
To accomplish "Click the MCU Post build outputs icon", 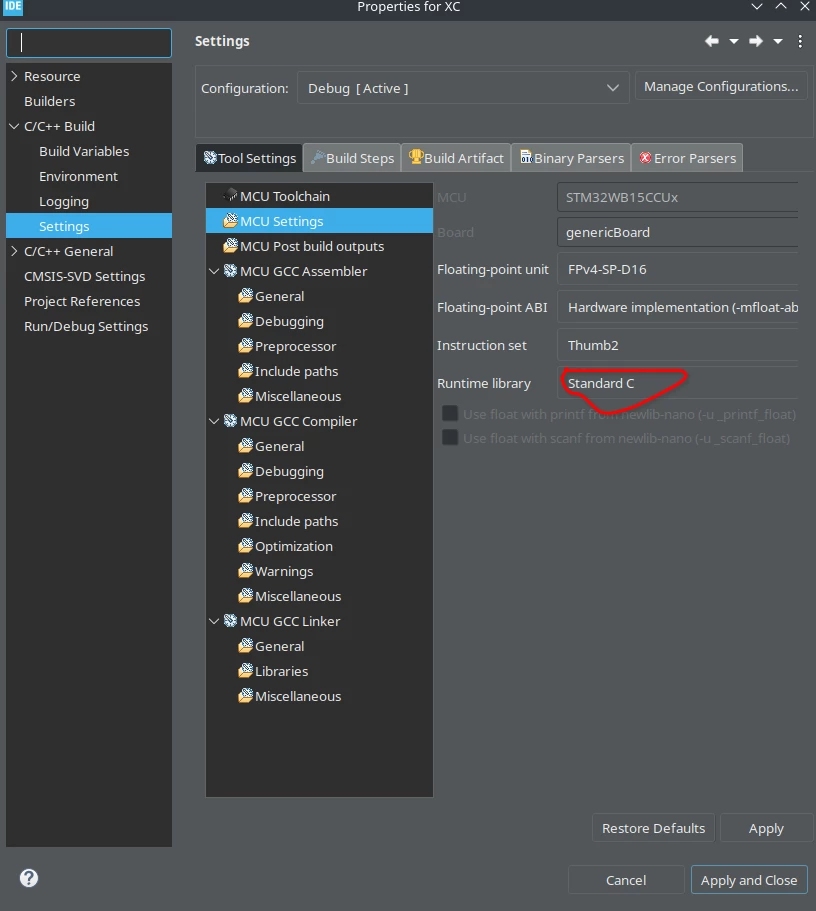I will 231,246.
